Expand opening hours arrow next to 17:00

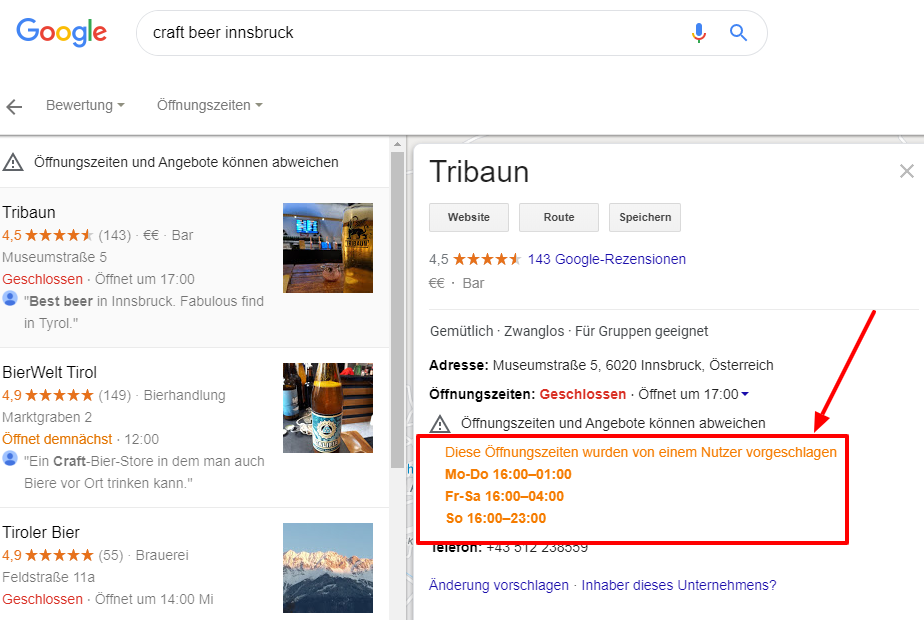(x=745, y=394)
